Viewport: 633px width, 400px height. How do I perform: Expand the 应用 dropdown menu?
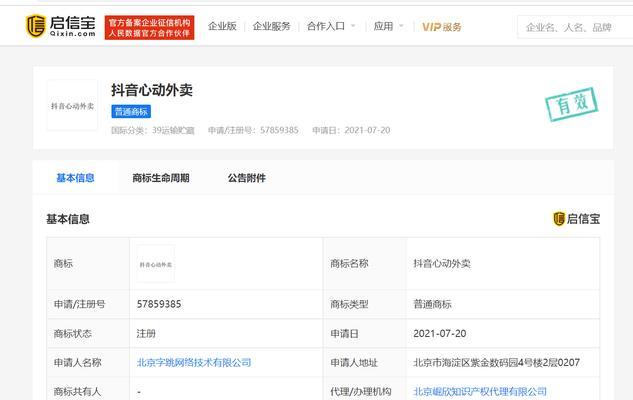pyautogui.click(x=388, y=26)
